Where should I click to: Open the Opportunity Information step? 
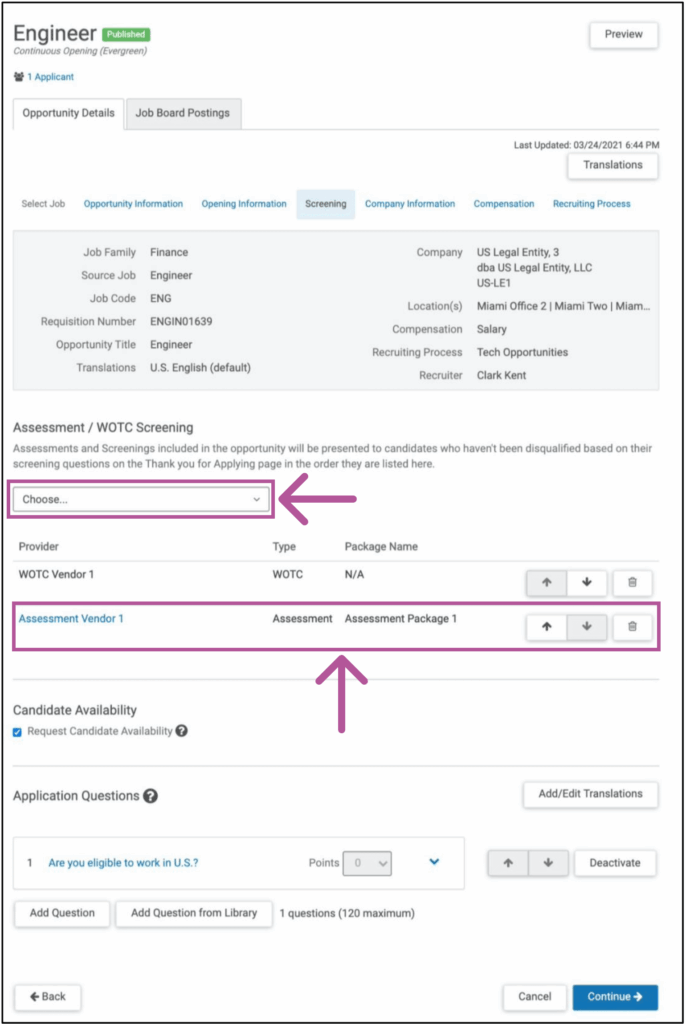click(x=133, y=204)
